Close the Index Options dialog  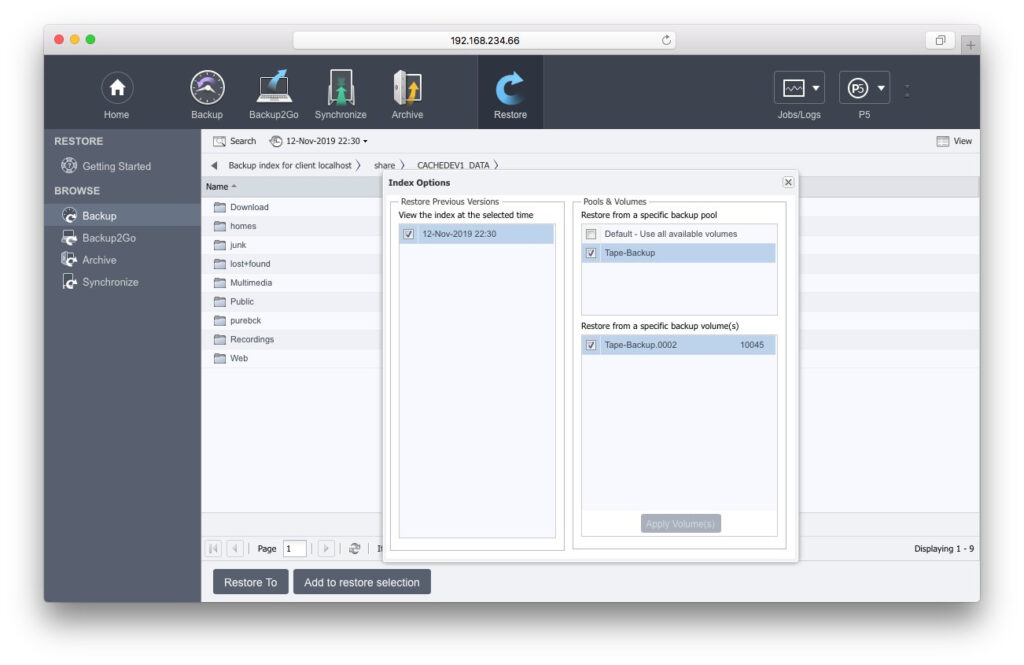click(788, 182)
